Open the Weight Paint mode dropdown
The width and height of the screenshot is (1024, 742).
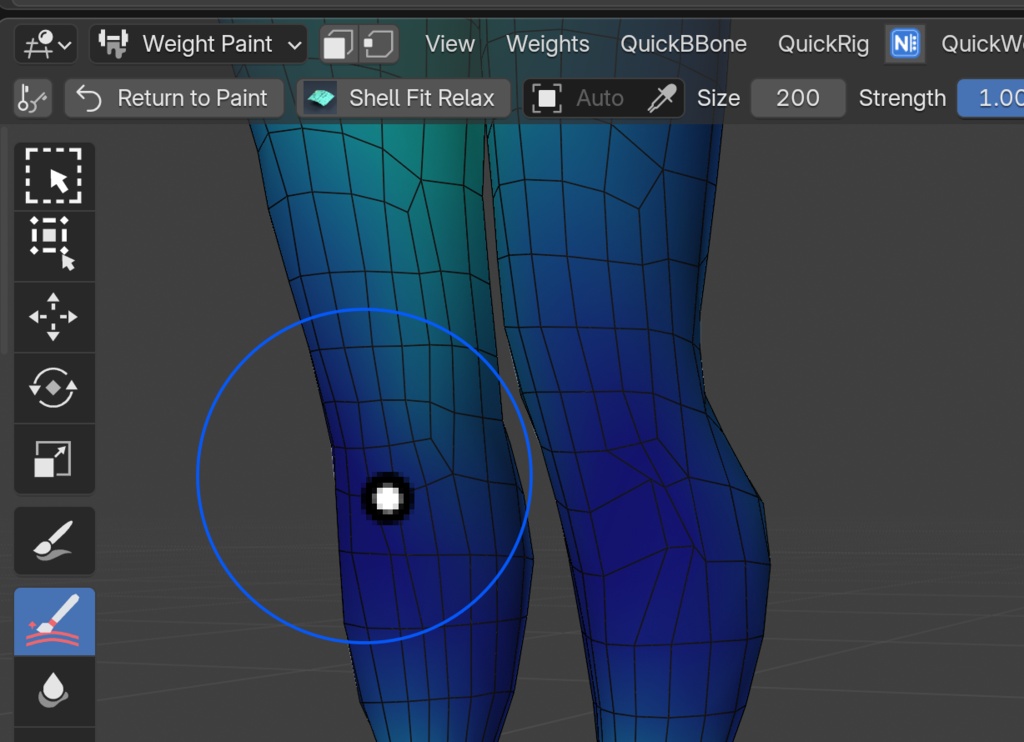[x=199, y=44]
